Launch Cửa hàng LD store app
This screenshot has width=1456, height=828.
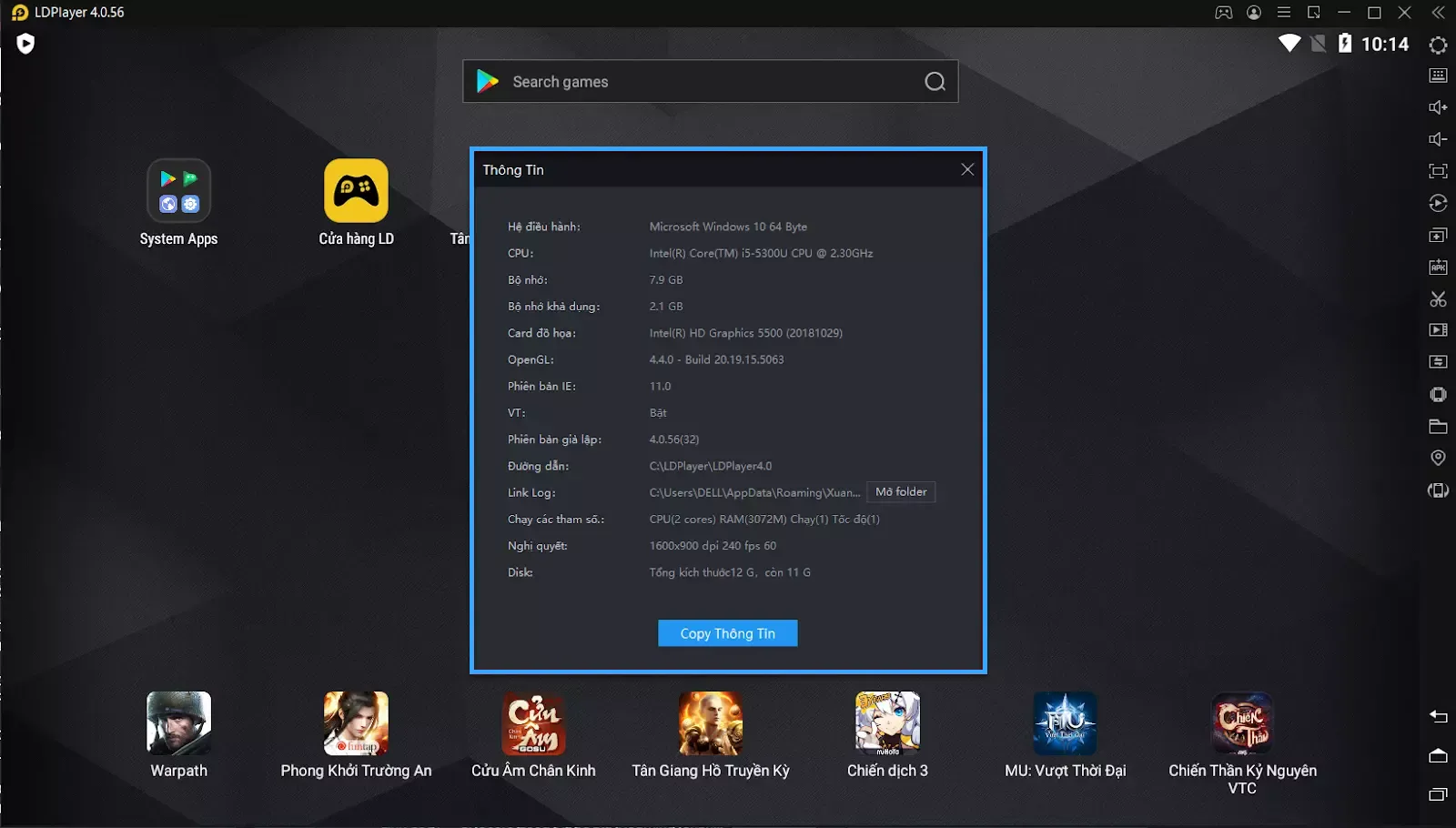point(356,191)
